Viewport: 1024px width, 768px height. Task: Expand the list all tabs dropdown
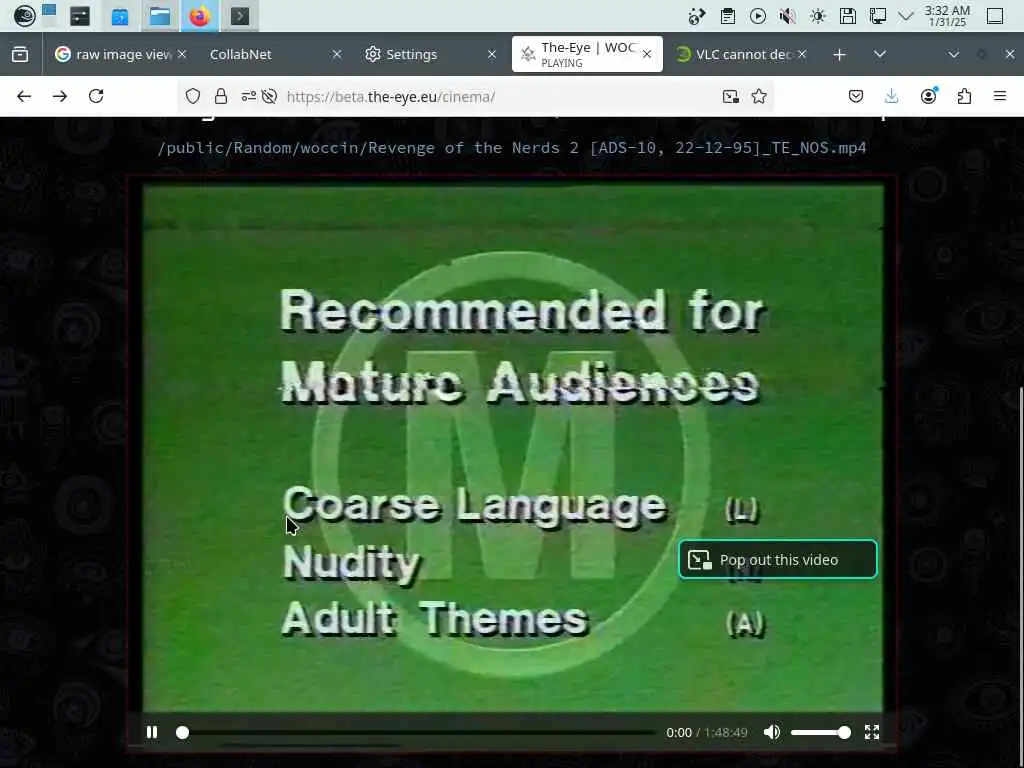click(x=880, y=54)
